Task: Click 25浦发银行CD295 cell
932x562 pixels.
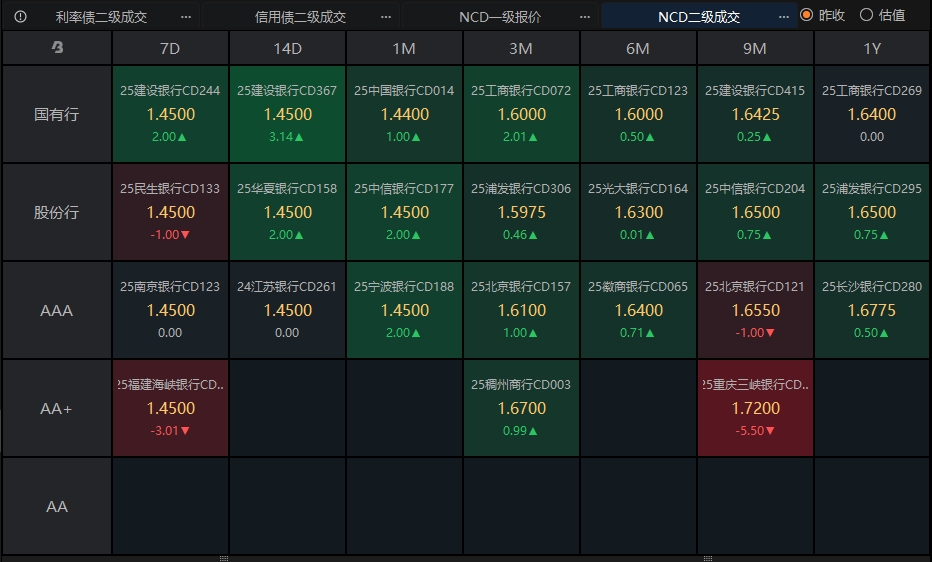Action: click(873, 212)
